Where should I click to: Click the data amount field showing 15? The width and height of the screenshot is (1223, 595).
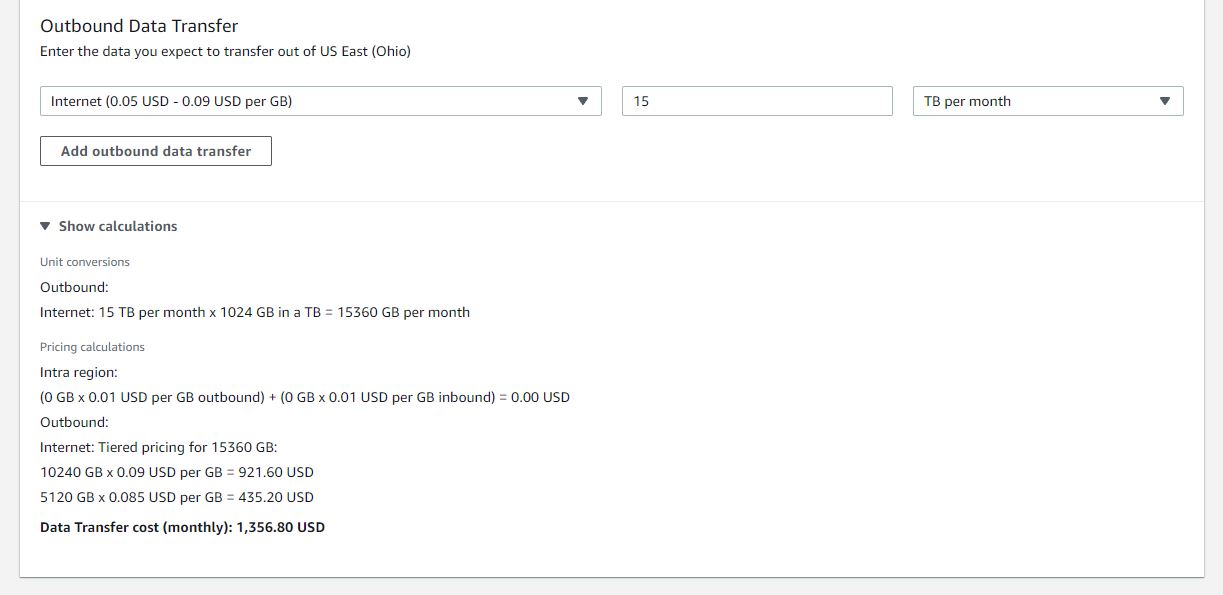coord(756,101)
